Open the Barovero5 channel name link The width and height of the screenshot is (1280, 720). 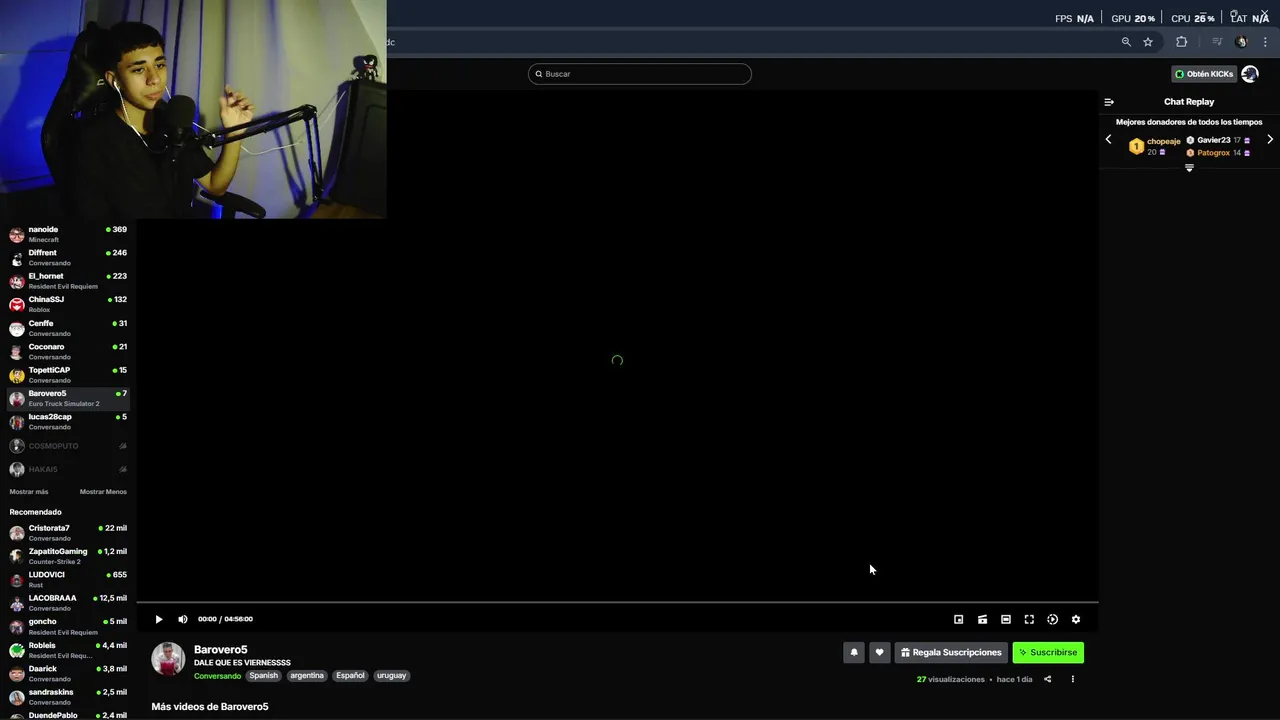coord(220,650)
